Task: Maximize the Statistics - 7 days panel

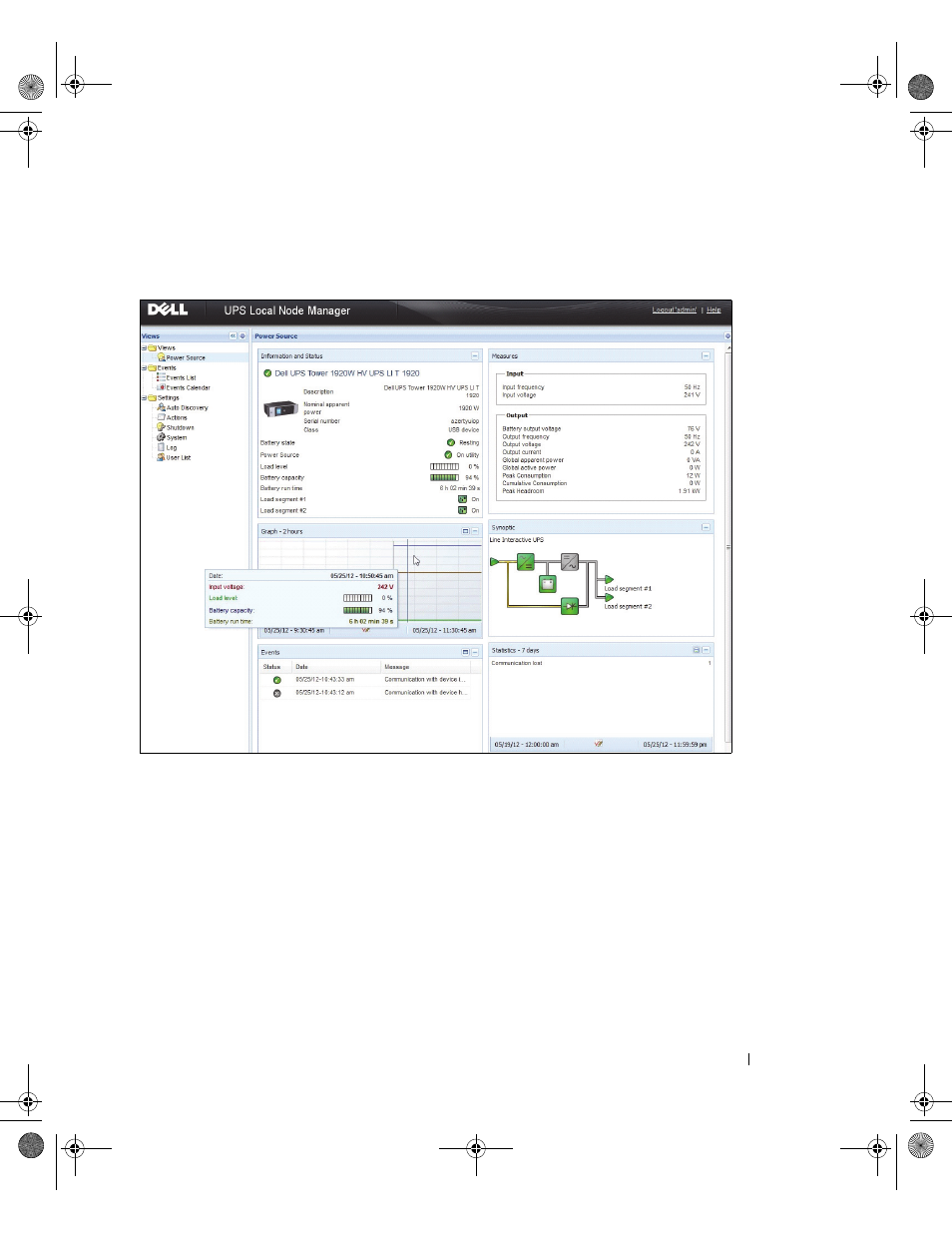Action: coord(697,650)
